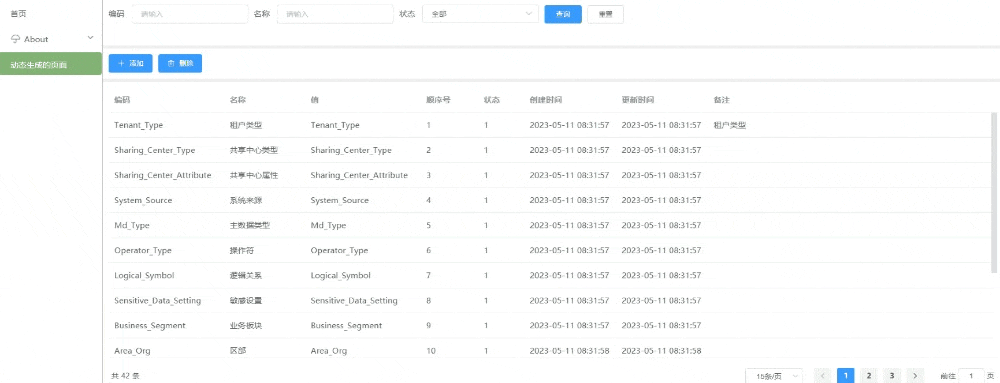1000x383 pixels.
Task: Jump to page 2 in pagination
Action: (869, 376)
